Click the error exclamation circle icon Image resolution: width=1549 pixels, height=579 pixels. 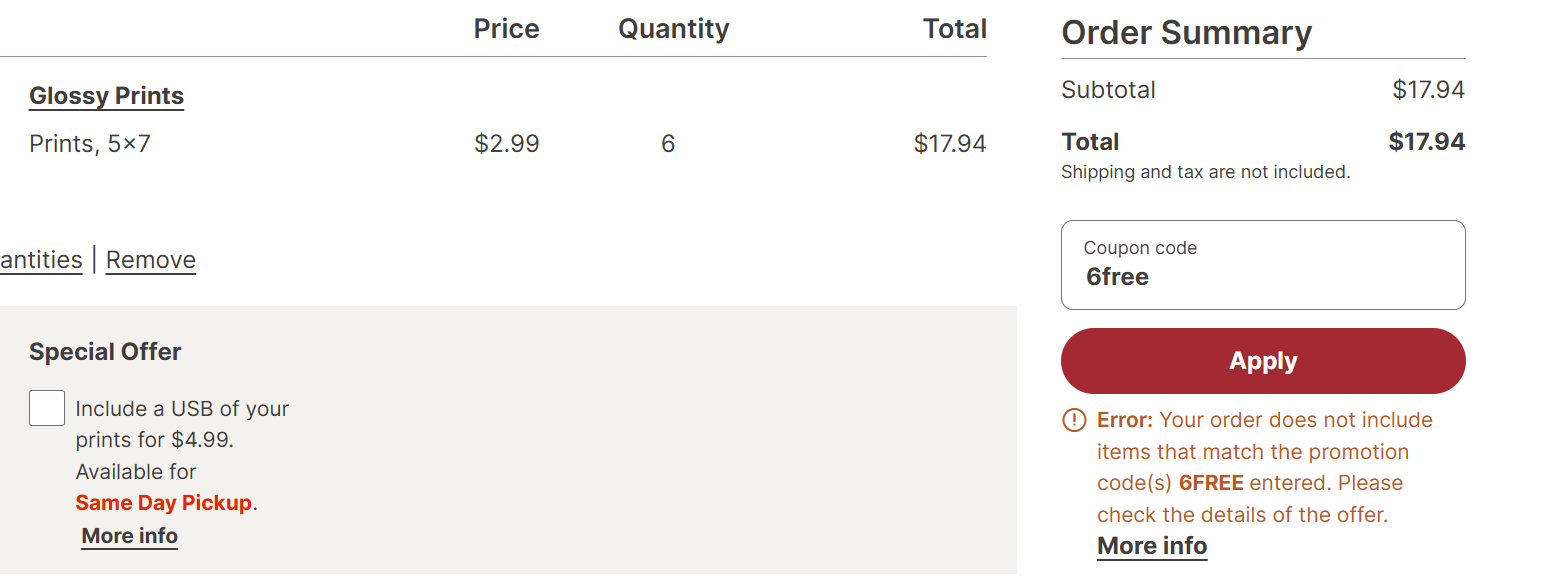tap(1073, 420)
